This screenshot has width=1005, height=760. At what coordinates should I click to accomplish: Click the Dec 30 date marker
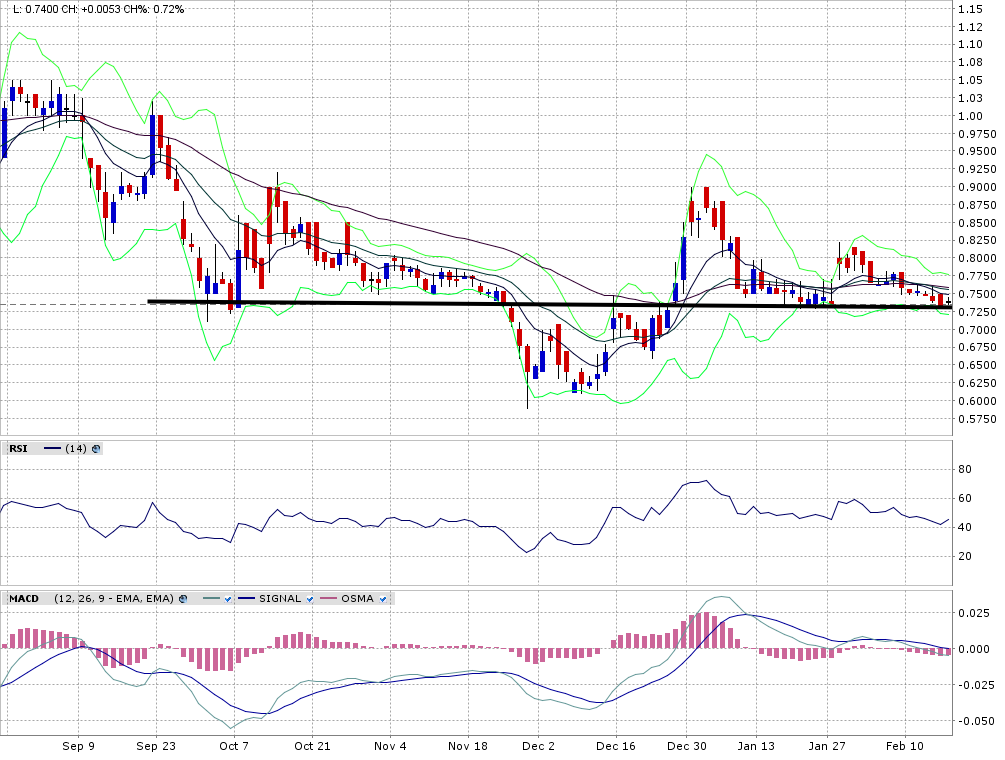(x=687, y=746)
